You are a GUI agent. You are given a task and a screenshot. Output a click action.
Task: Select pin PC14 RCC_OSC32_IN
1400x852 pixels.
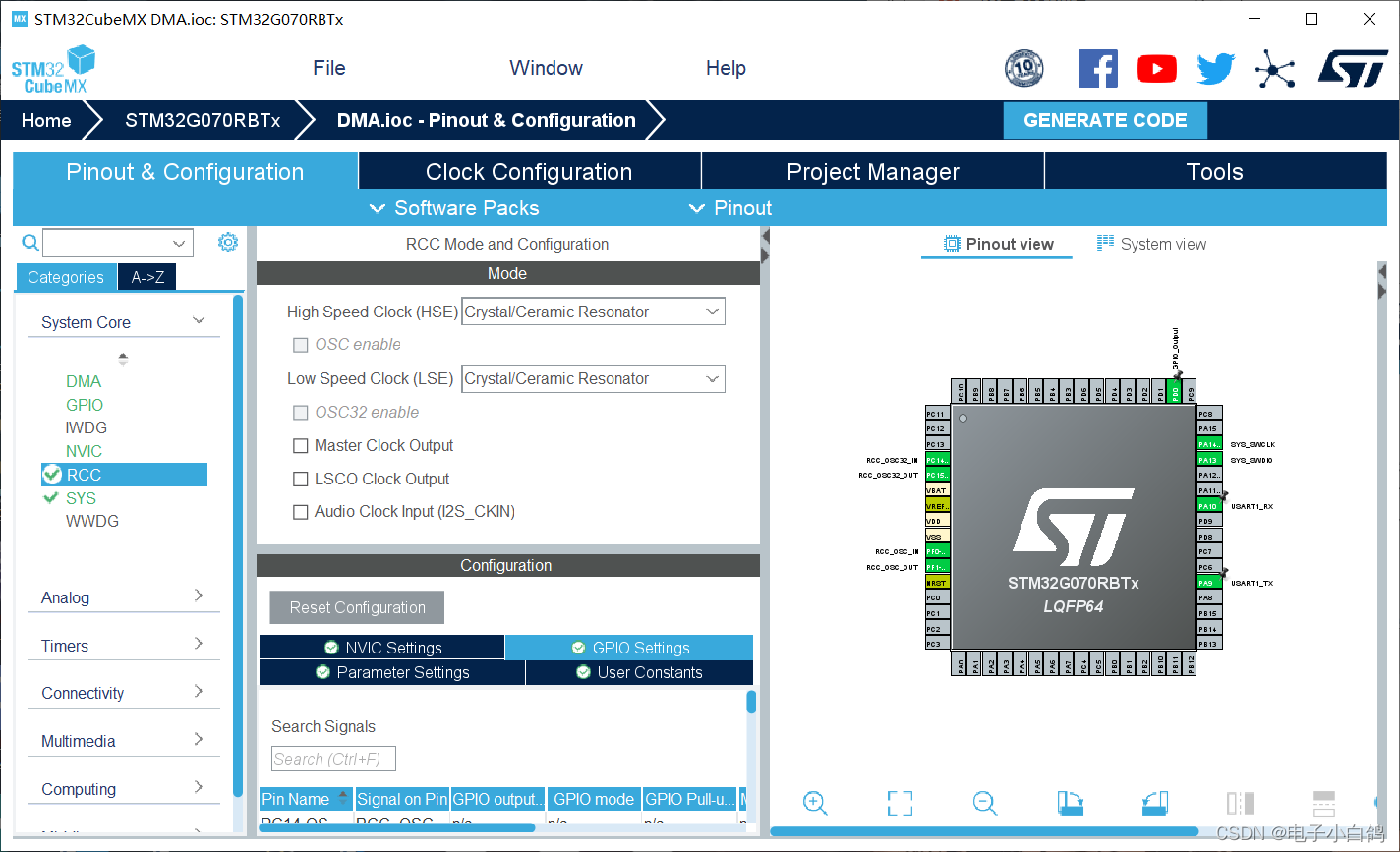(937, 460)
